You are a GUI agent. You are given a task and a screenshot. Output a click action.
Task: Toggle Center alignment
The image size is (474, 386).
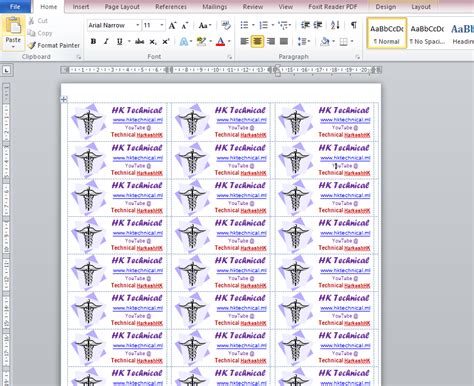pos(257,42)
